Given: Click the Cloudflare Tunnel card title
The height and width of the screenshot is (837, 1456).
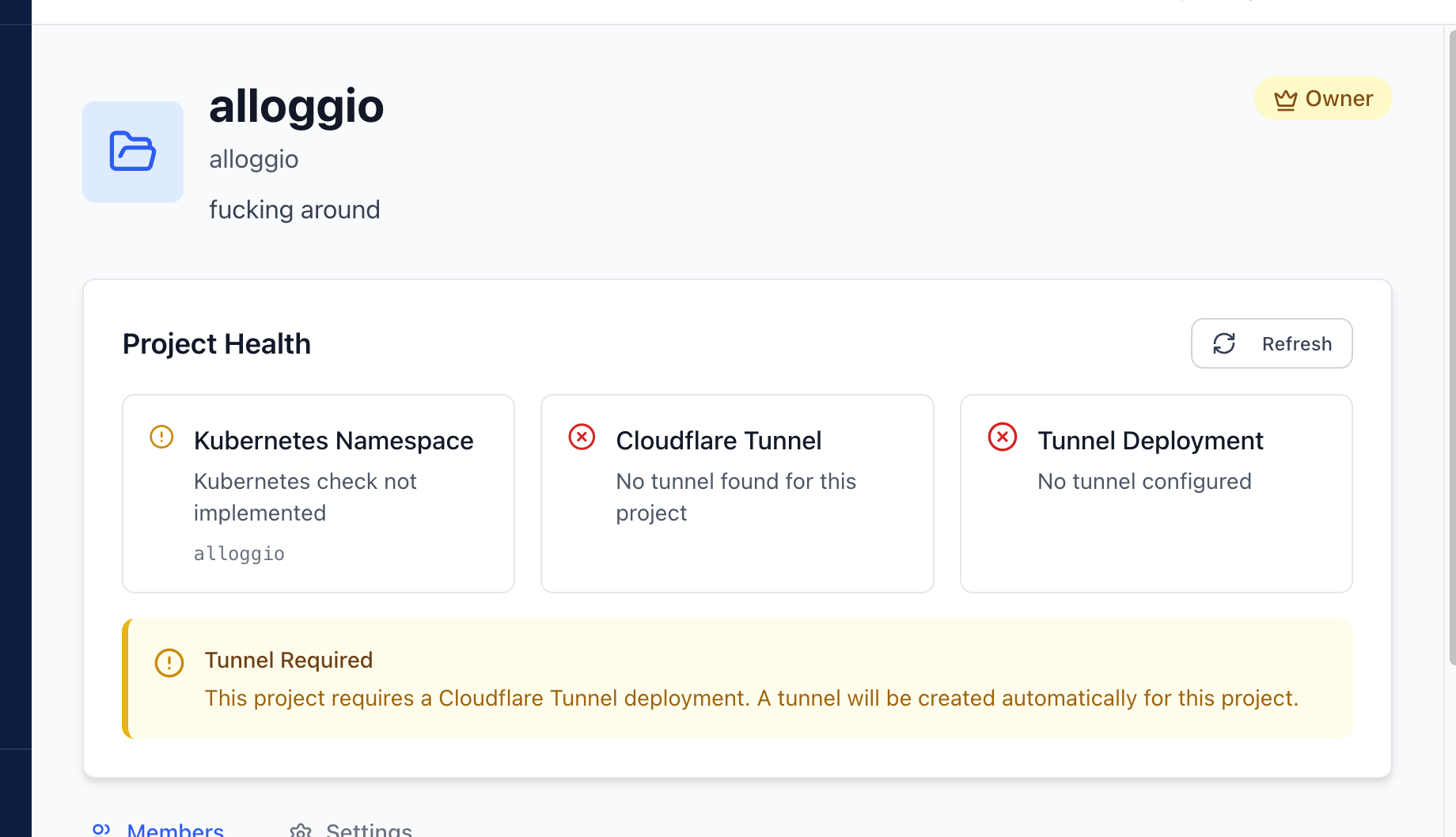Looking at the screenshot, I should point(719,441).
